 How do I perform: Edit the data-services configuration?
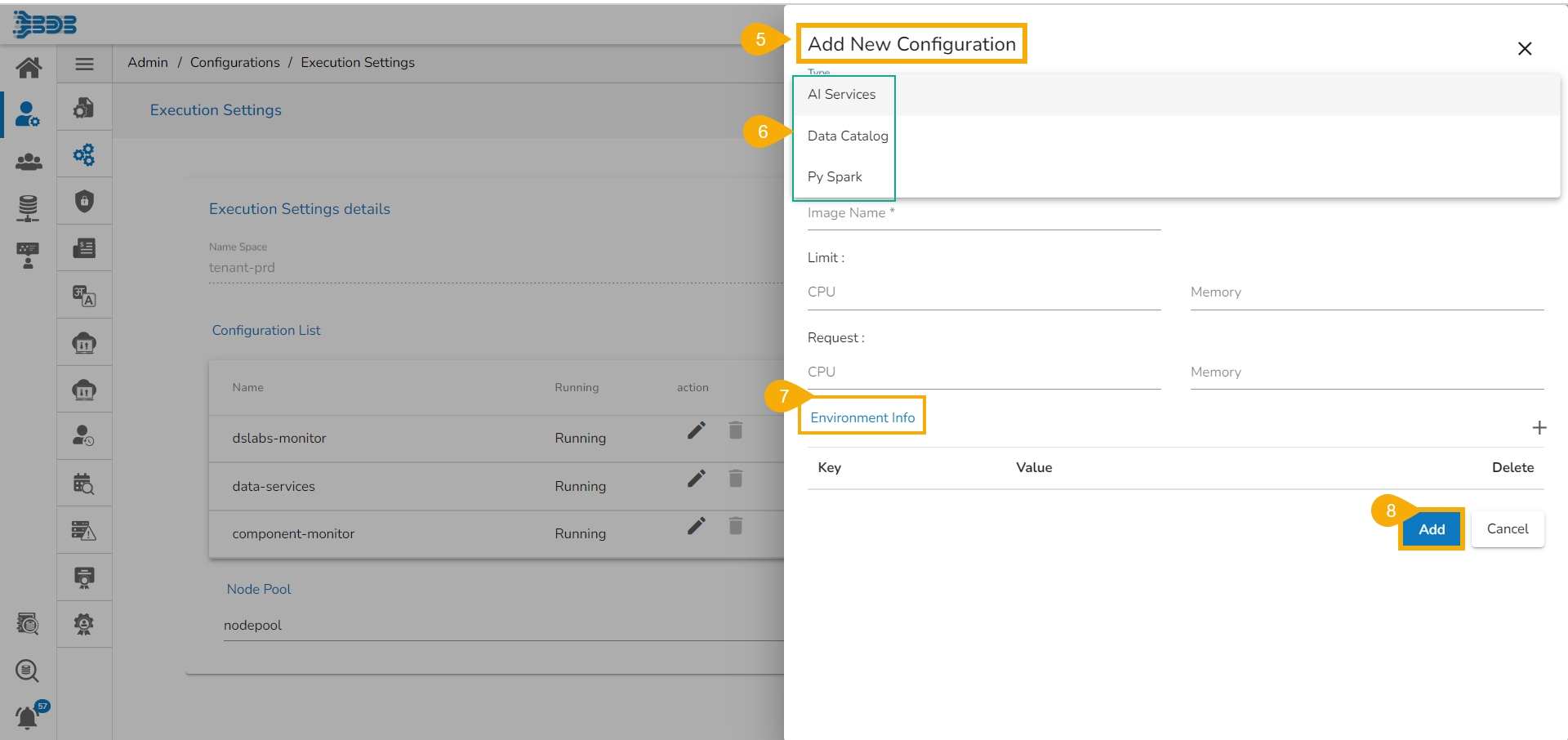click(x=697, y=479)
